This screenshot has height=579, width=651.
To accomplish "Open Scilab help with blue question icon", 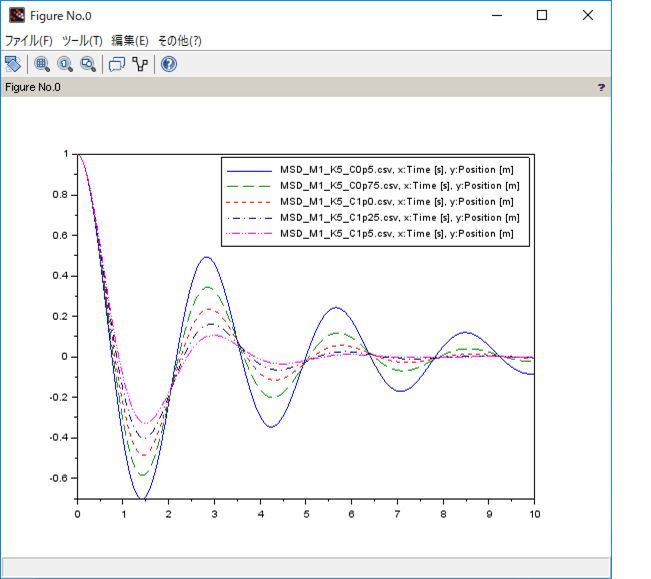I will pos(169,64).
